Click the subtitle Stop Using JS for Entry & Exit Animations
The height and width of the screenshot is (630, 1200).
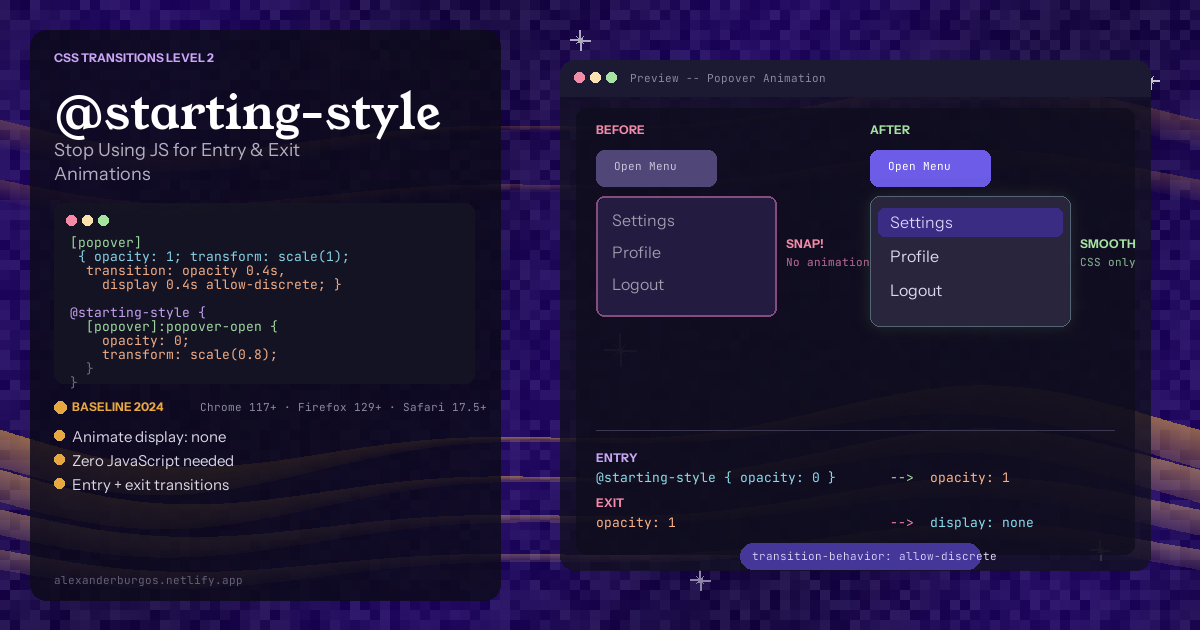177,162
